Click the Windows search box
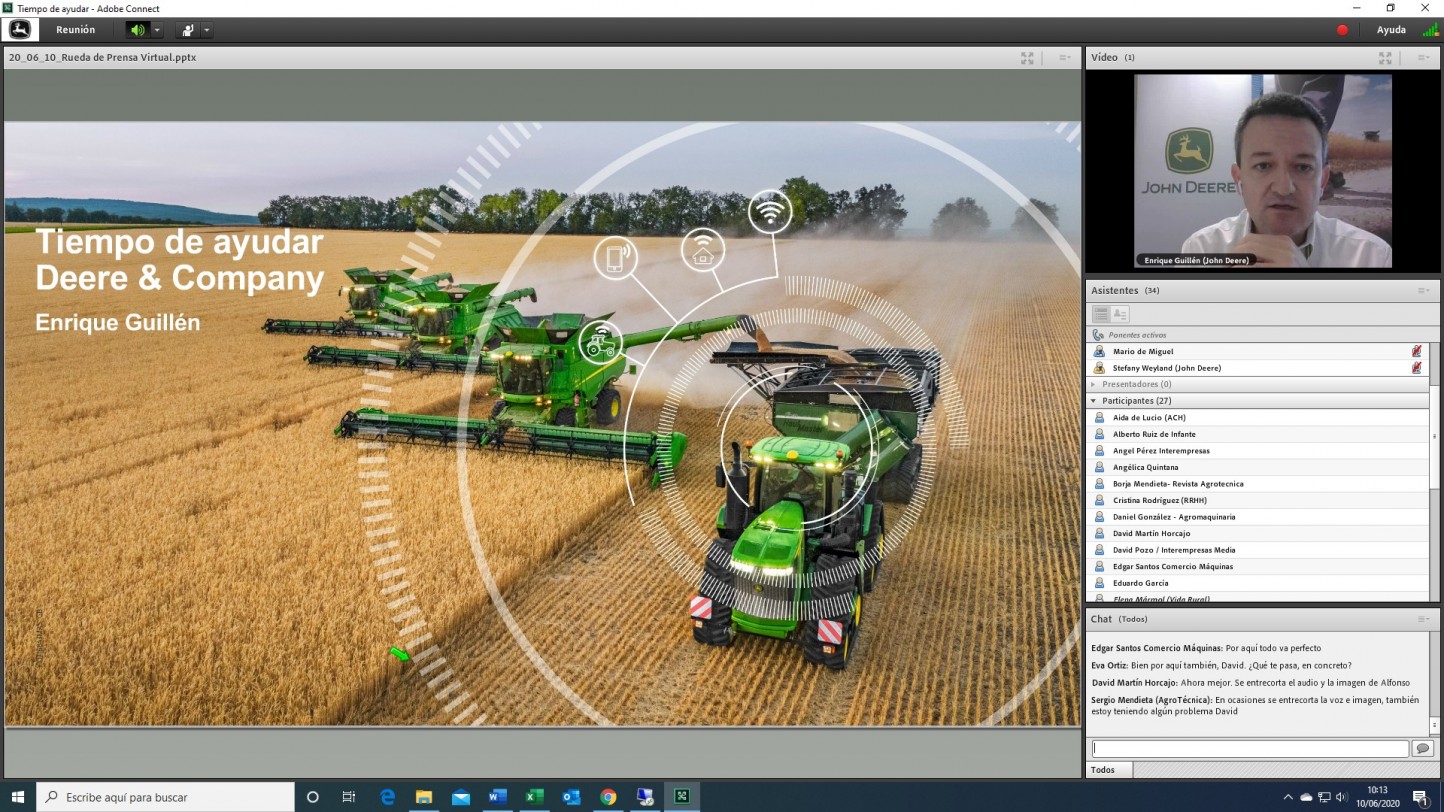The image size is (1444, 812). [x=166, y=797]
